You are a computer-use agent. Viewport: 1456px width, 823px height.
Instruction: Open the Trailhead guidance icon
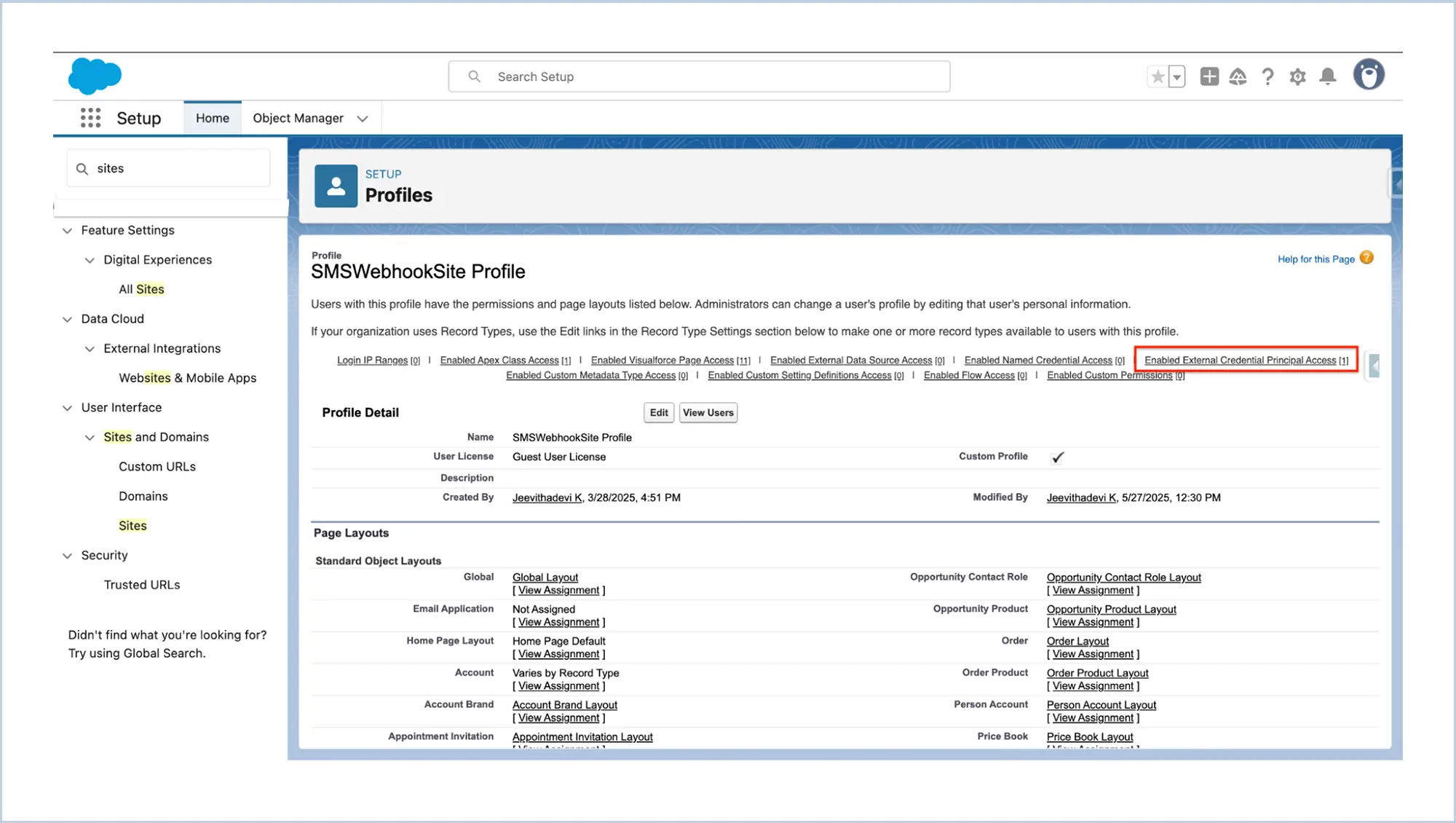(1238, 76)
